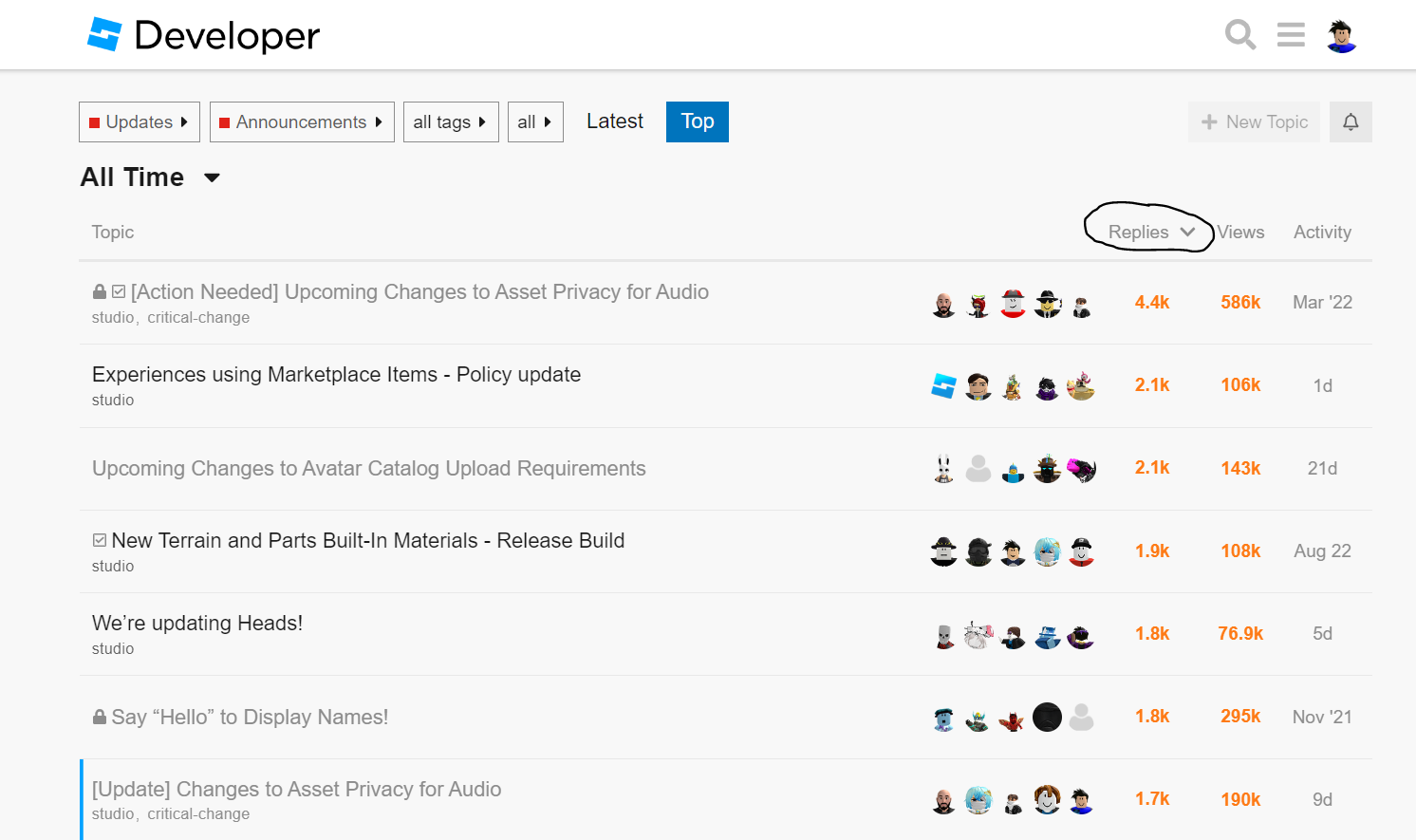This screenshot has height=840, width=1416.
Task: Click 'Mar '22' activity date
Action: coord(1322,303)
